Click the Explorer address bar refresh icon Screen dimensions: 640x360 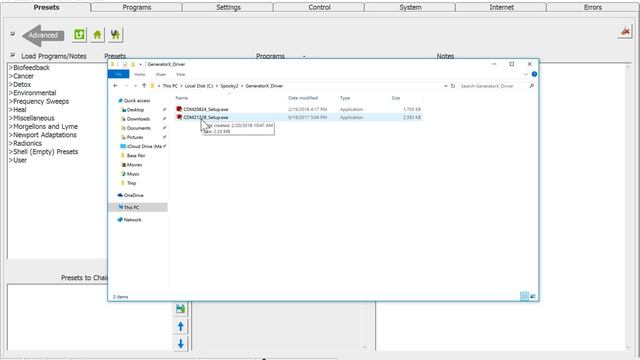(x=453, y=86)
